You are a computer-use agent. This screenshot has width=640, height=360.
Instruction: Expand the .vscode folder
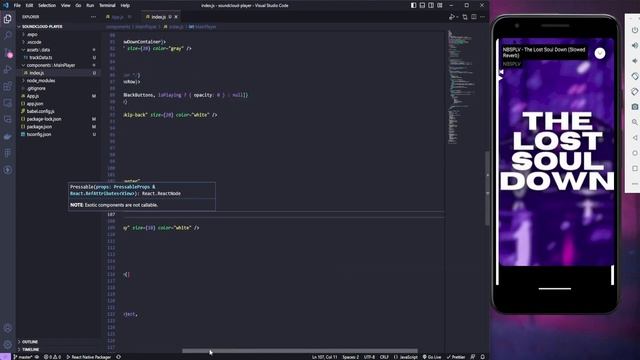point(33,42)
